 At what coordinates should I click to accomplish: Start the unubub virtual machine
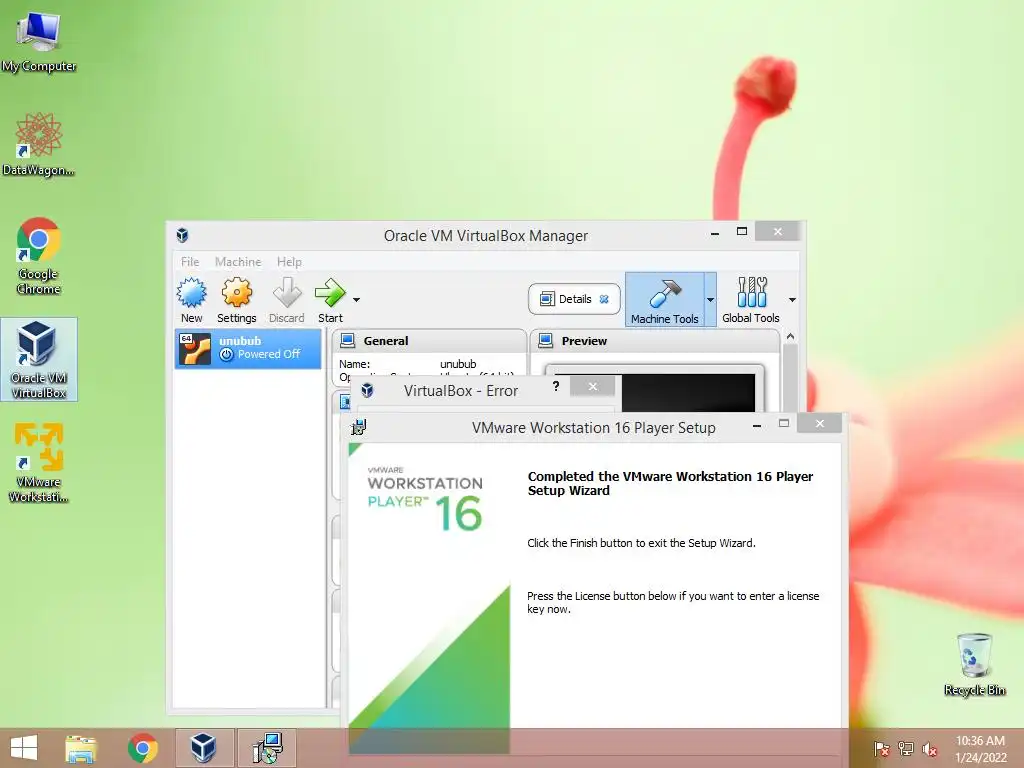[330, 300]
